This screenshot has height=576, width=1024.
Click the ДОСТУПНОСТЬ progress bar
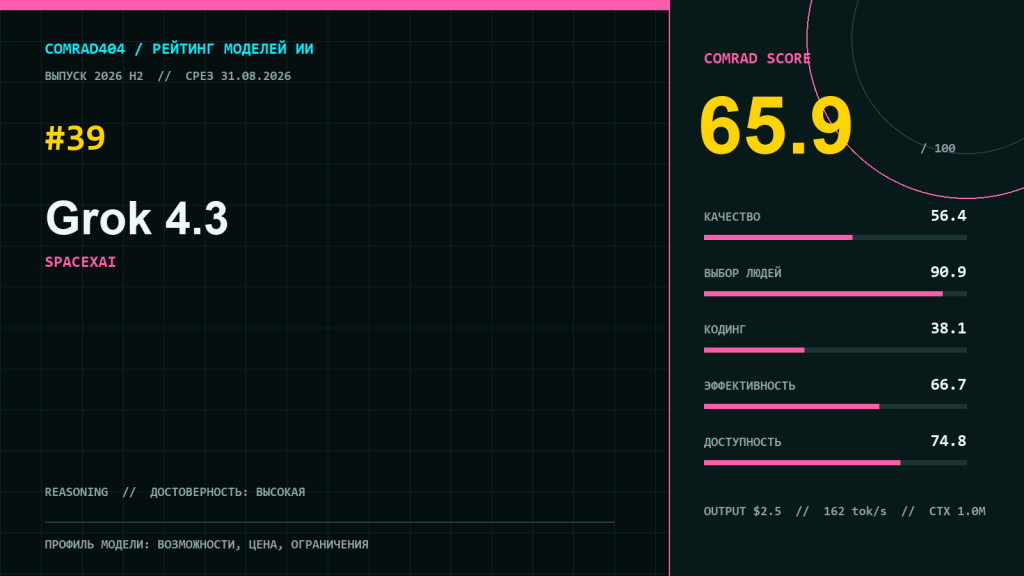click(x=835, y=462)
